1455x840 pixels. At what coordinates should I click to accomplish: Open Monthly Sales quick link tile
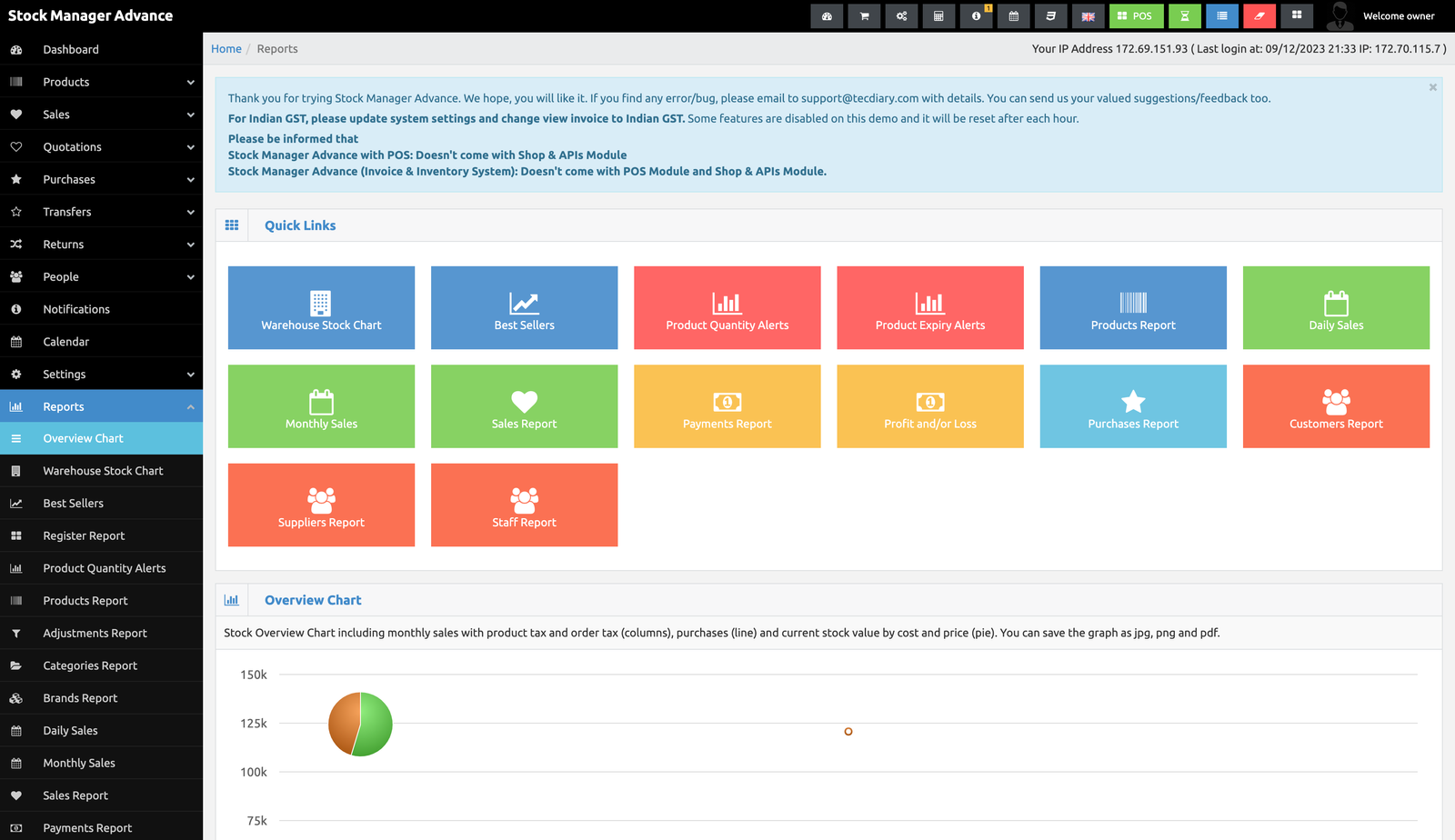point(321,406)
